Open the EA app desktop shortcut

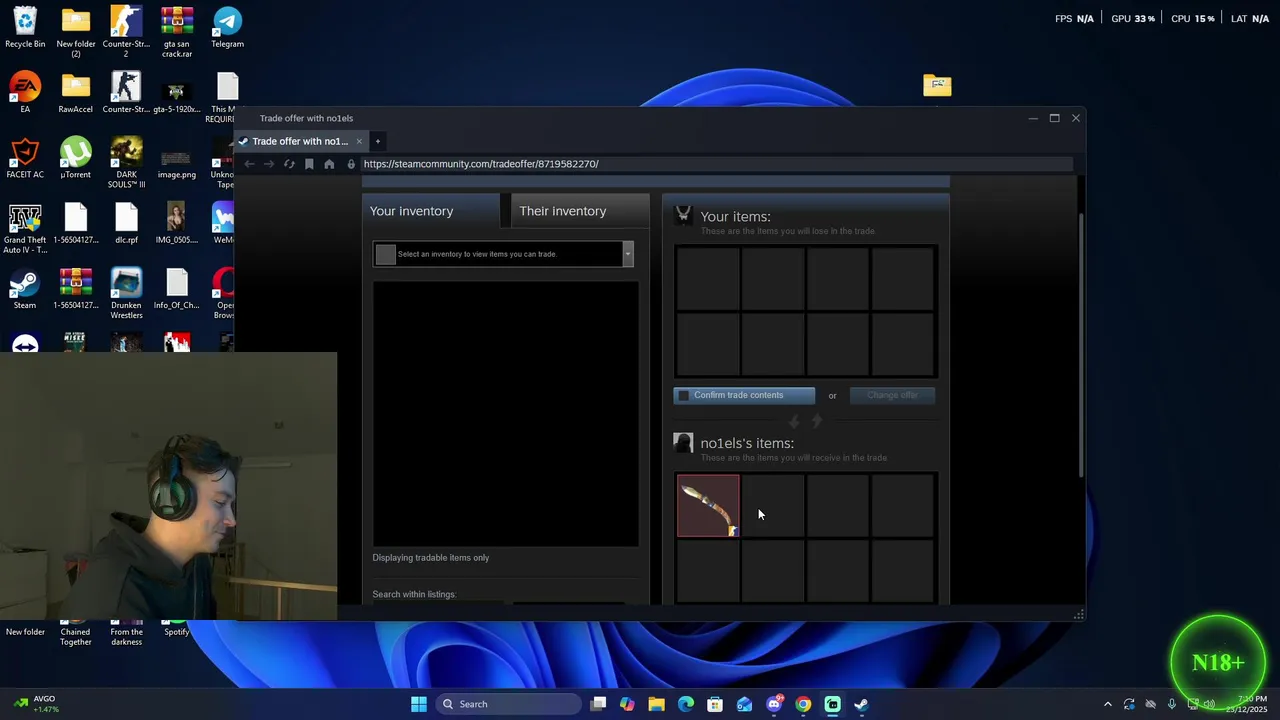point(25,93)
